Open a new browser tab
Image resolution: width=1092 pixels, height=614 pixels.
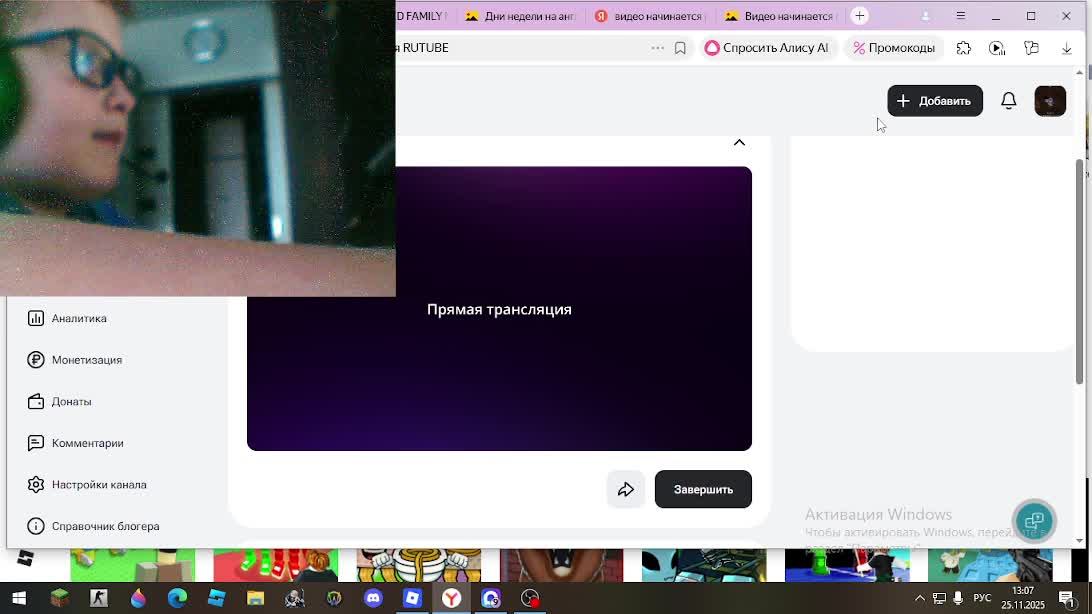point(859,16)
